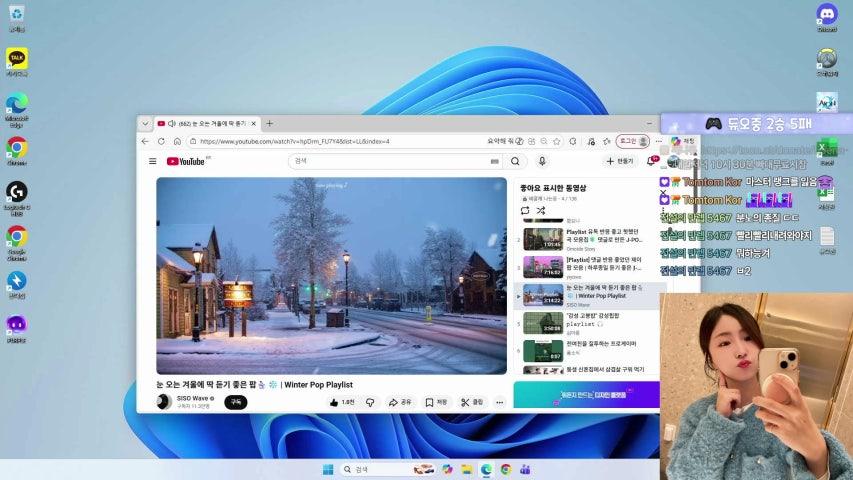The height and width of the screenshot is (480, 853).
Task: Open YouTube notifications bell
Action: coord(650,161)
